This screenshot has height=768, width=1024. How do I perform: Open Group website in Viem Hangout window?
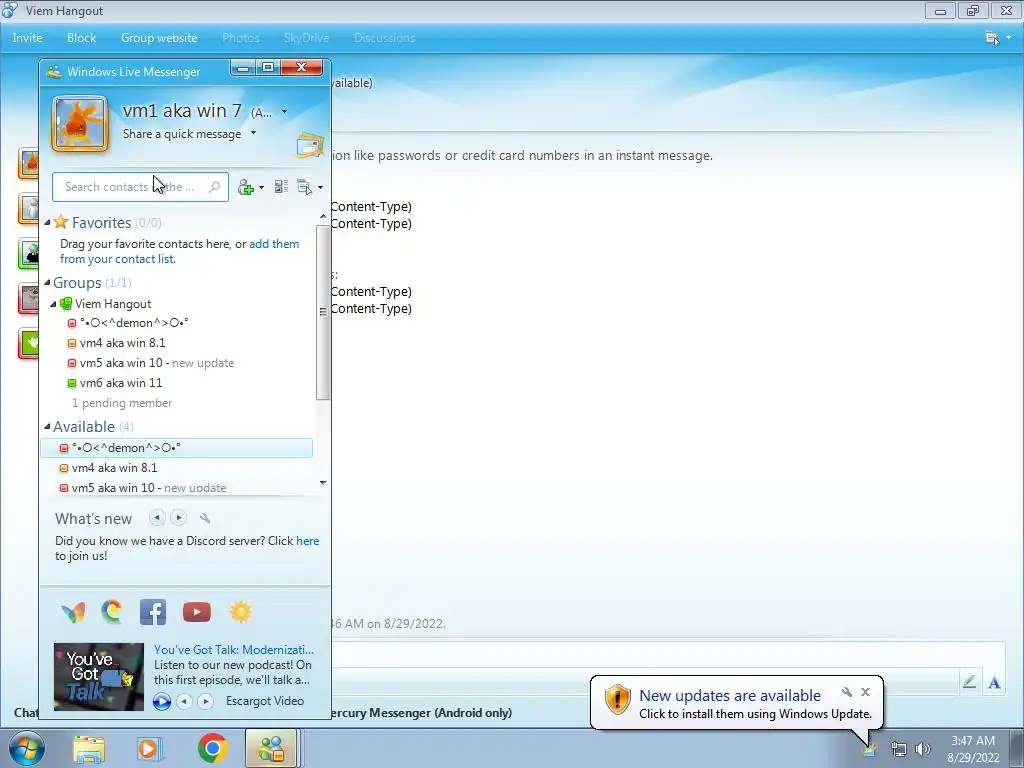click(159, 38)
